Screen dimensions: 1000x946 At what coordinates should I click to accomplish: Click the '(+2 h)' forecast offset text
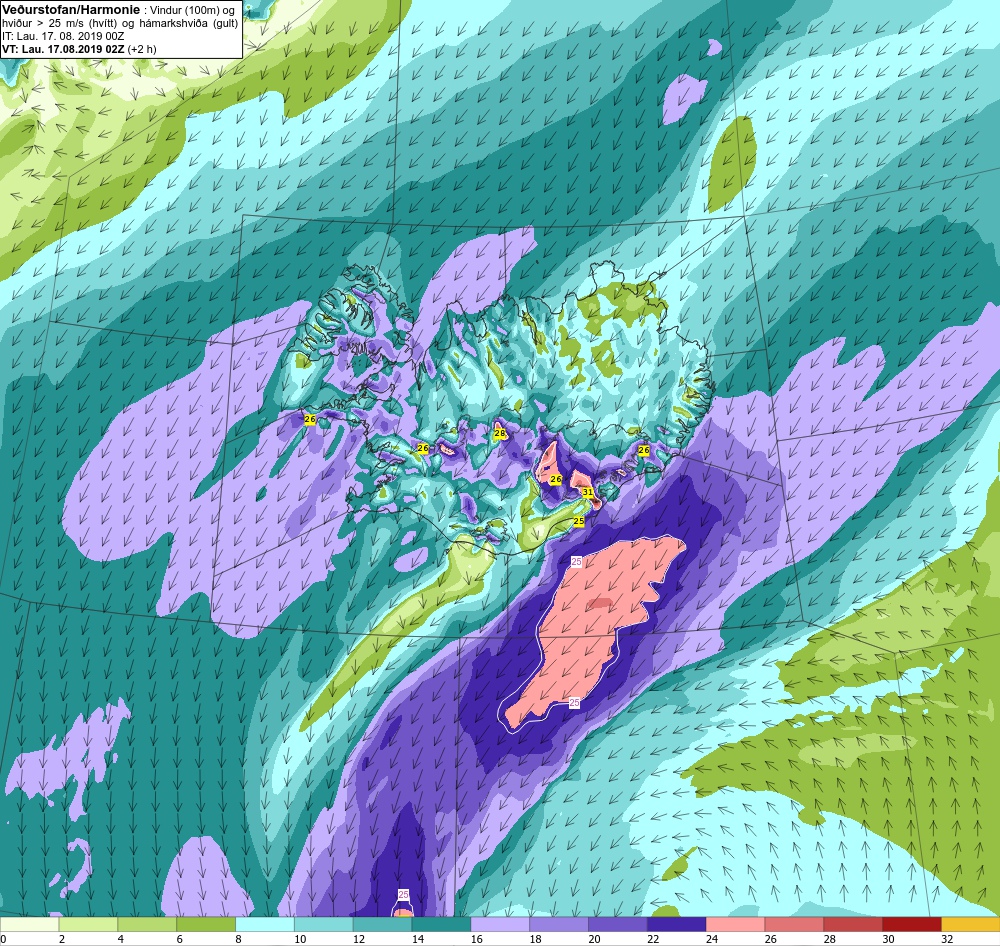click(142, 49)
